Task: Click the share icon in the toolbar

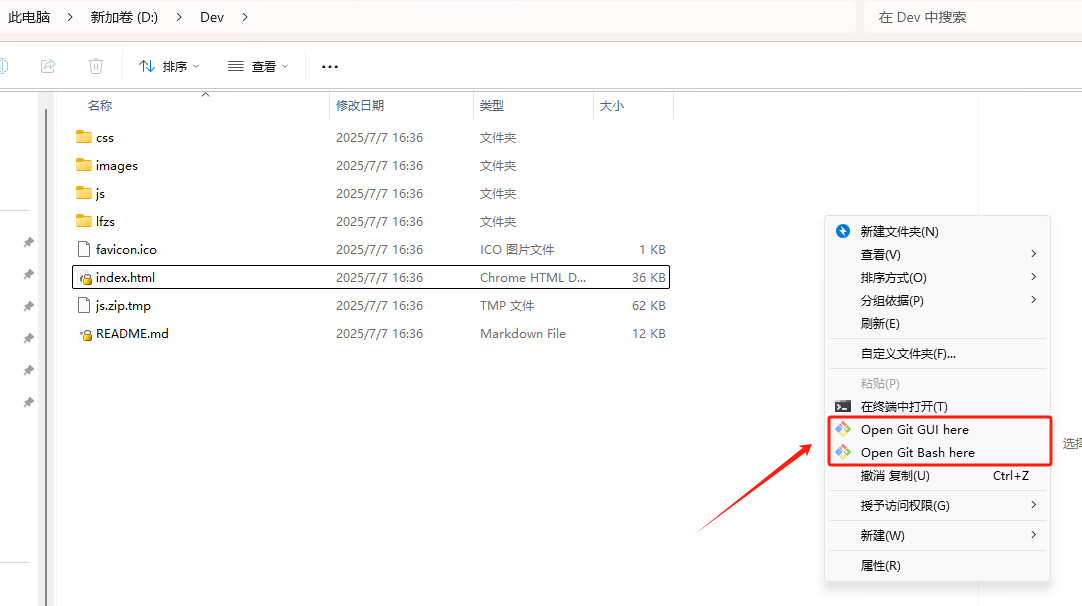Action: (x=48, y=65)
